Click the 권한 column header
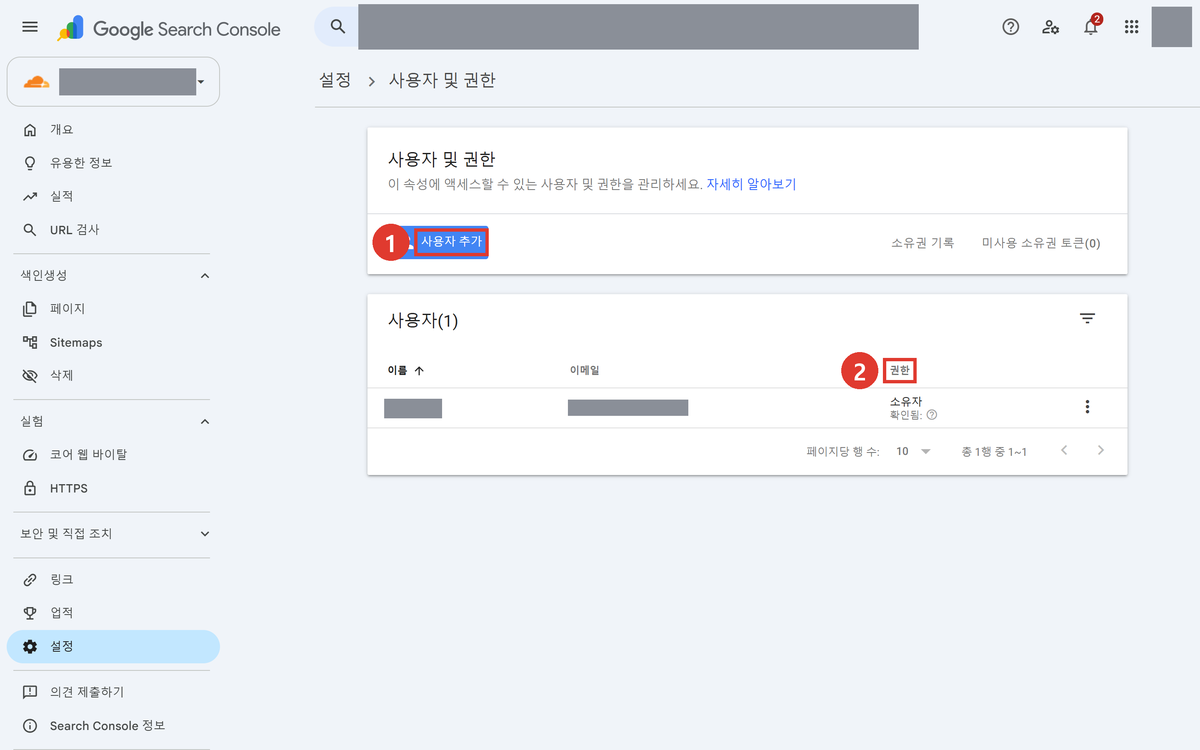This screenshot has height=750, width=1200. (x=900, y=370)
